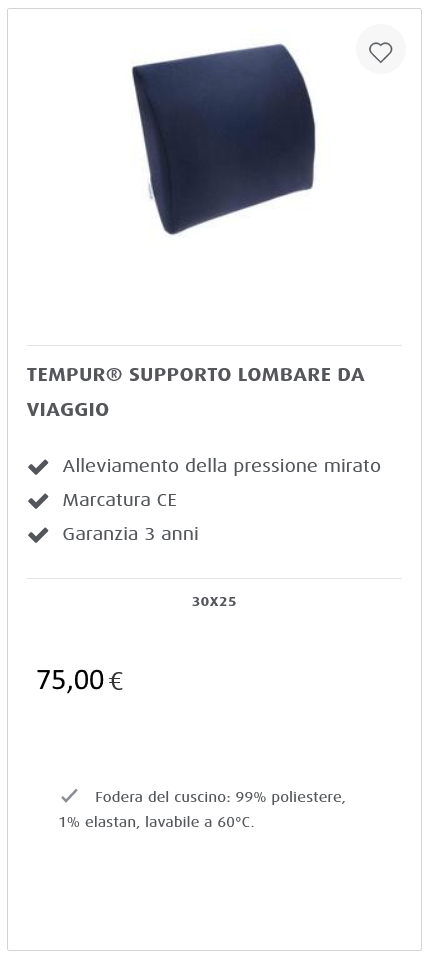
Task: Click gray checkmark before Fodera del cuscino
Action: (69, 796)
